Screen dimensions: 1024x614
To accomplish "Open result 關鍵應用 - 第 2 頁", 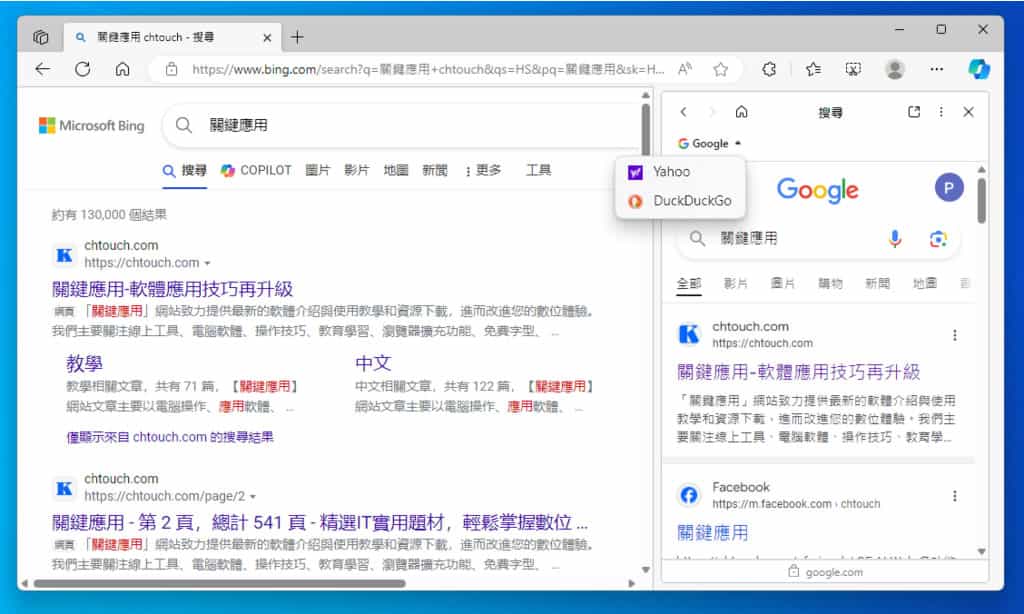I will pos(320,522).
